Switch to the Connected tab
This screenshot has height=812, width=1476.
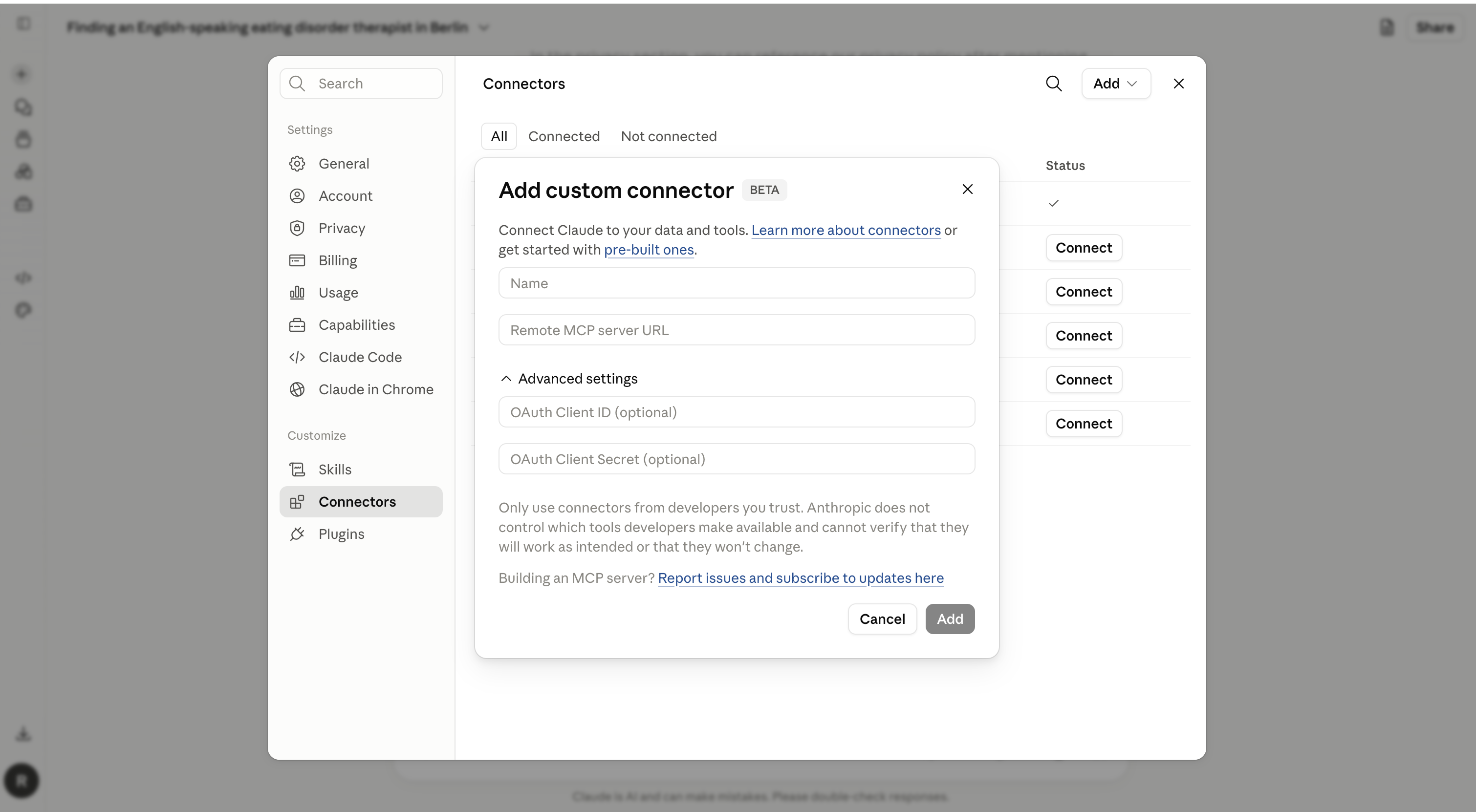pyautogui.click(x=564, y=136)
